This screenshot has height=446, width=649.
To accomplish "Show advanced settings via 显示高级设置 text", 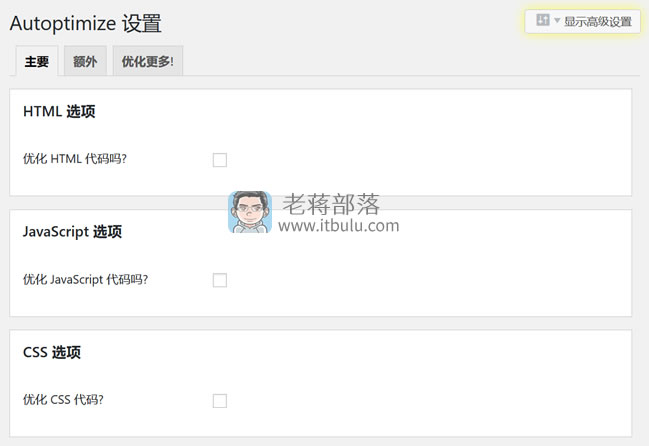I will pos(598,22).
